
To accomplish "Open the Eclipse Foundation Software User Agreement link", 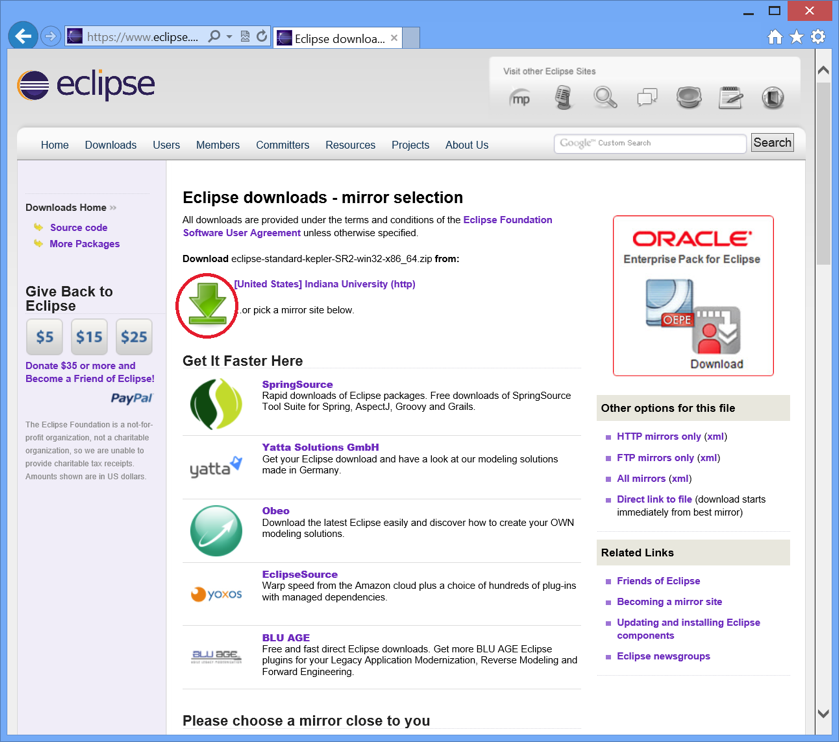I will [x=367, y=226].
